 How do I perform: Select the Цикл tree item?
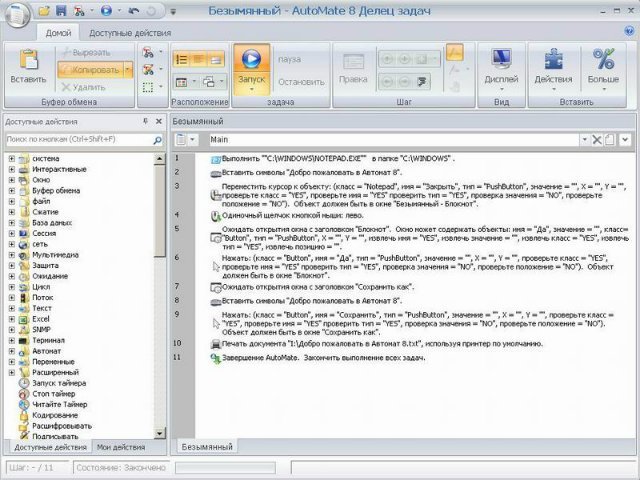(x=34, y=287)
